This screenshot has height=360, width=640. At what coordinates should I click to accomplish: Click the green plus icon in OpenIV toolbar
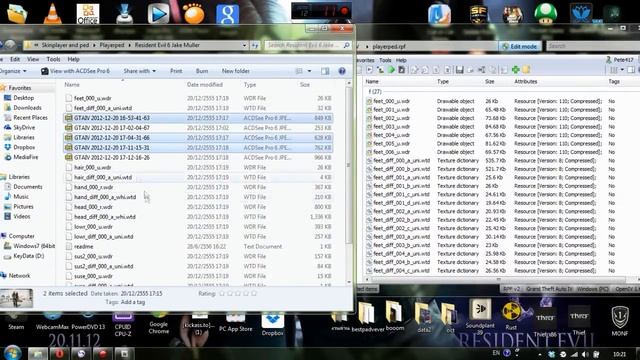[x=516, y=70]
